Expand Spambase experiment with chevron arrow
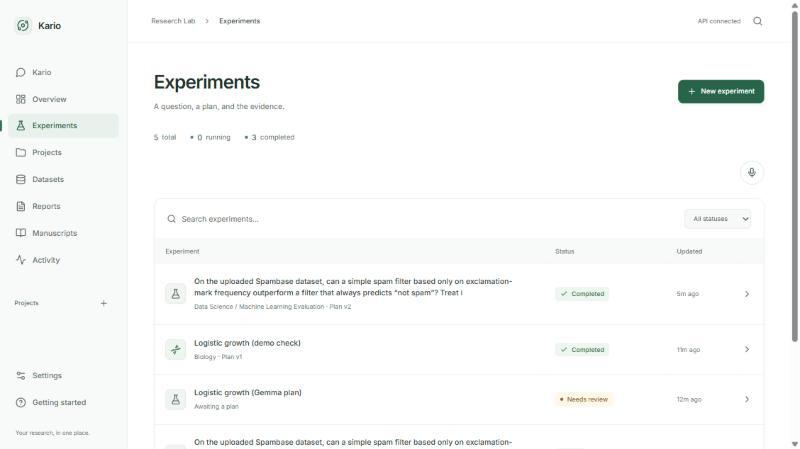Viewport: 800px width, 449px height. 746,294
